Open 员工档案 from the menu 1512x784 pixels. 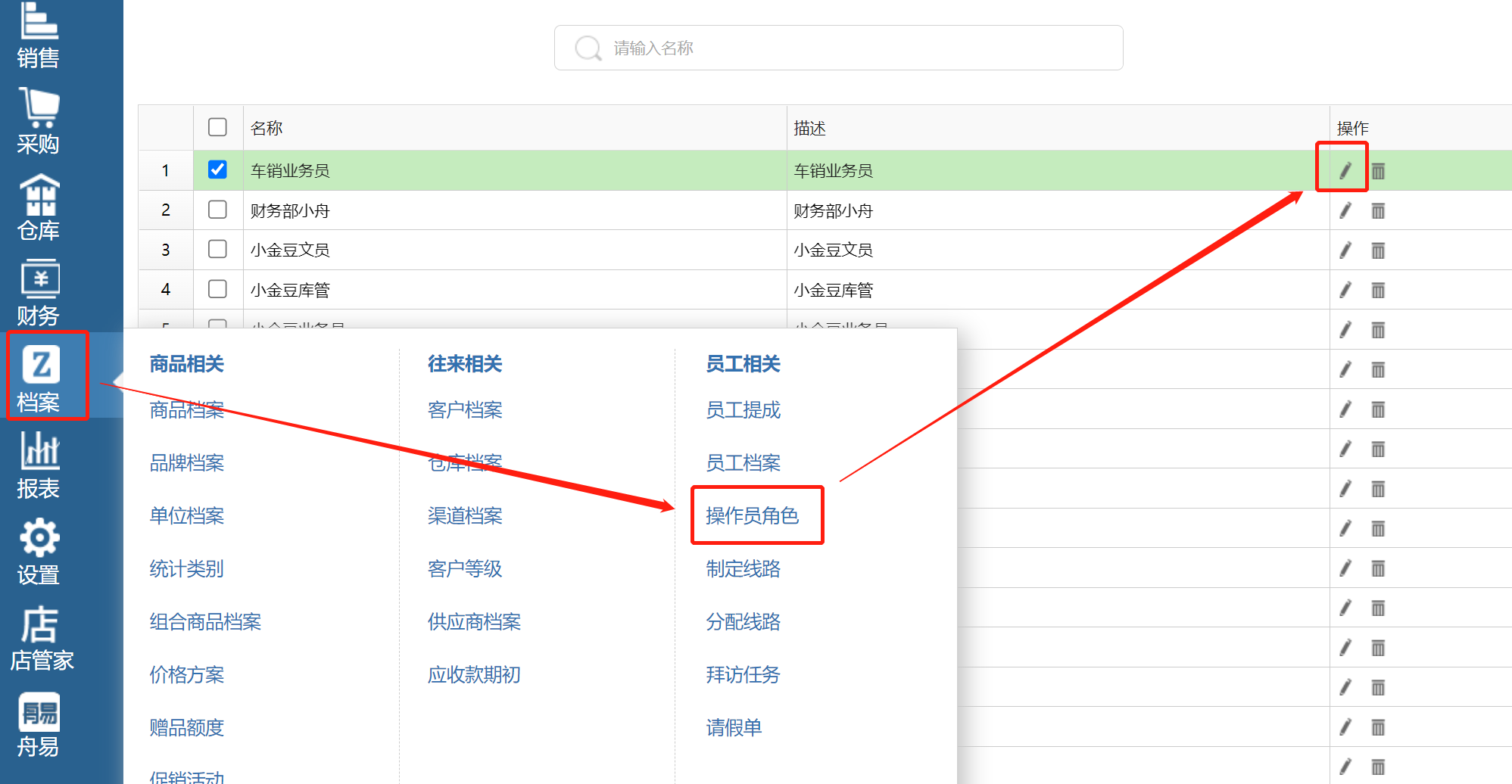pyautogui.click(x=744, y=462)
